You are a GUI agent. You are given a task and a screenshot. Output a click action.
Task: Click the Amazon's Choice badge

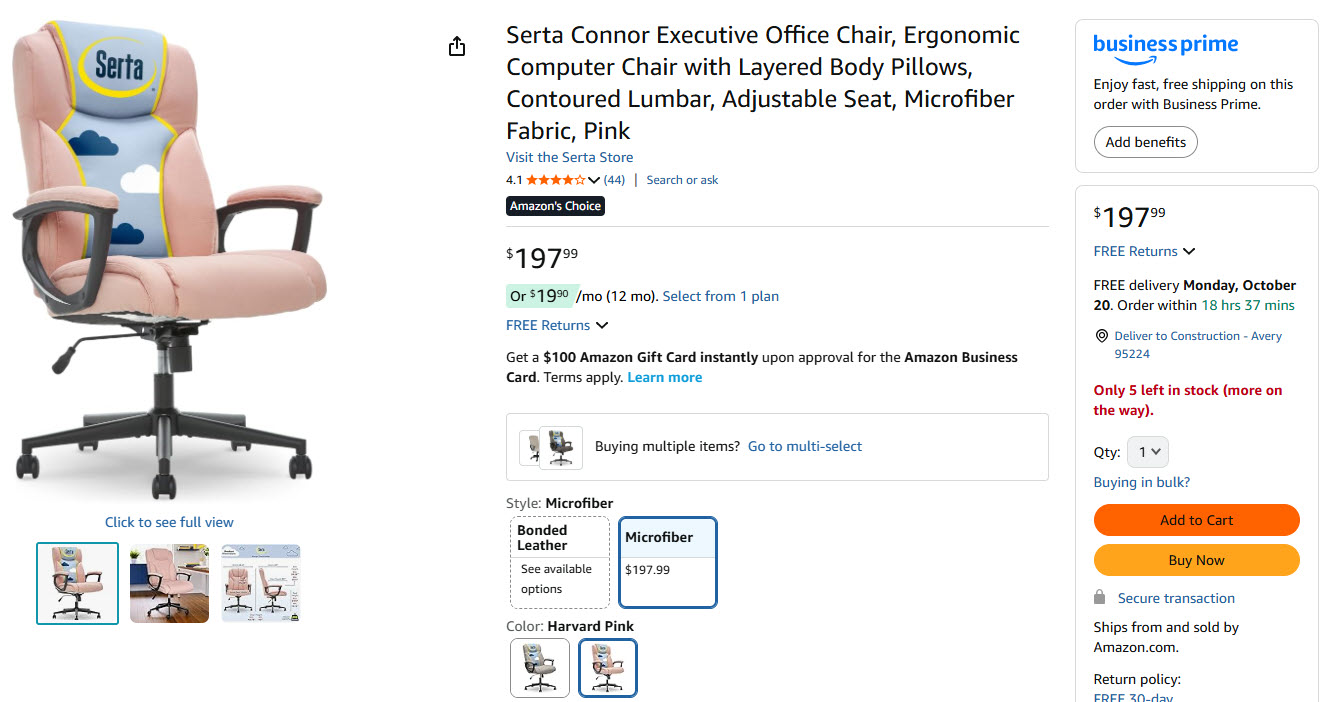[x=555, y=206]
